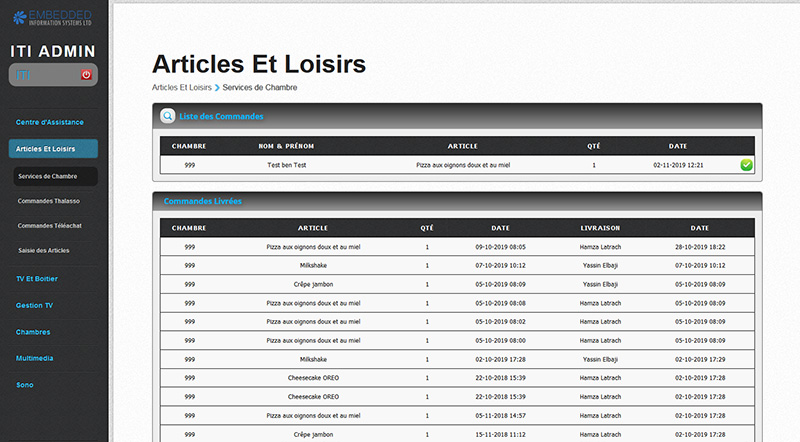Image resolution: width=800 pixels, height=442 pixels.
Task: Click the Commandes Livrées panel header
Action: pyautogui.click(x=202, y=202)
